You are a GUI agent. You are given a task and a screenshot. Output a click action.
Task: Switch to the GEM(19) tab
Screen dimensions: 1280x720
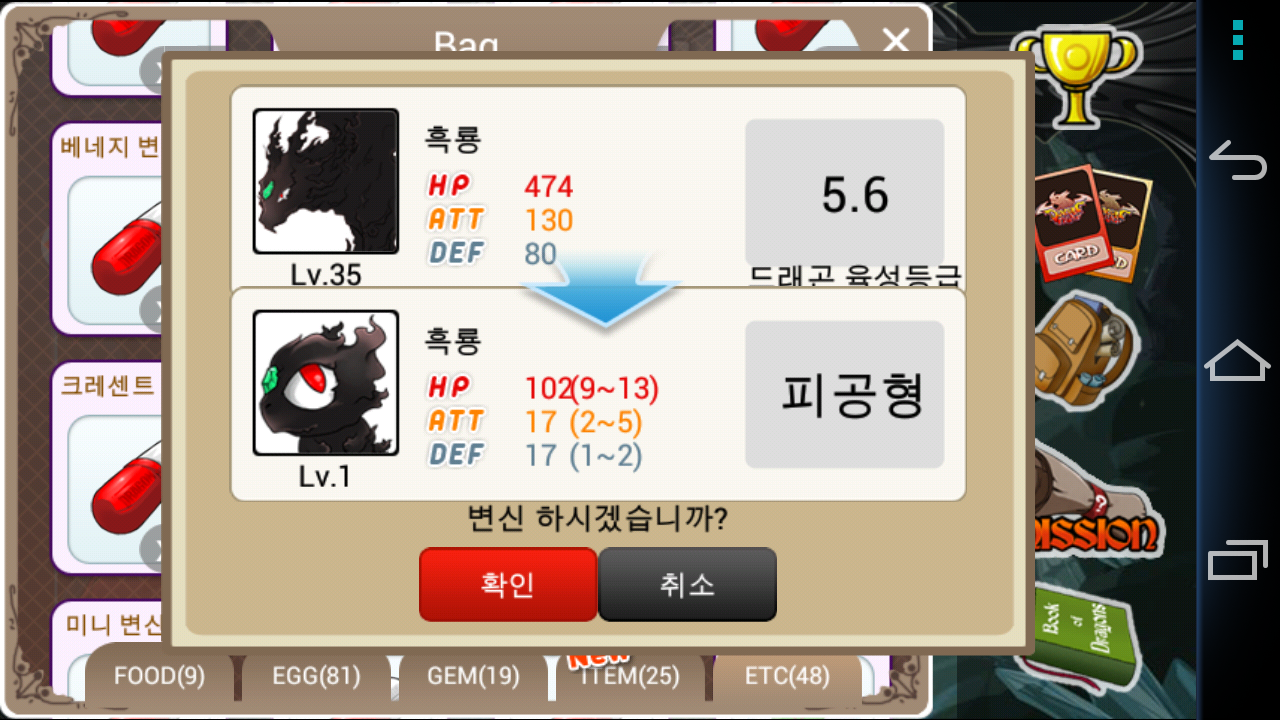tap(473, 676)
